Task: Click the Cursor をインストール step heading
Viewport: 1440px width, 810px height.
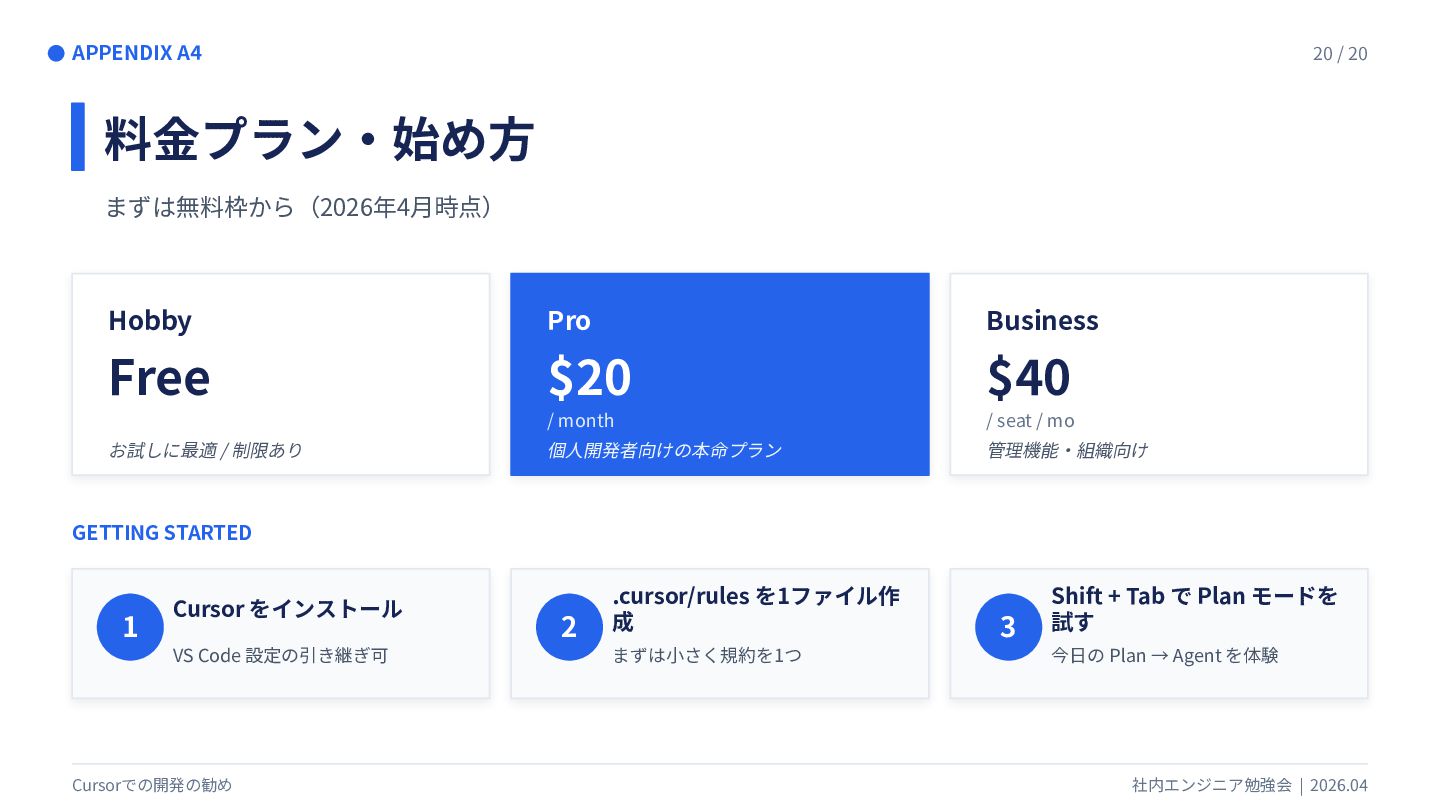Action: (x=287, y=609)
